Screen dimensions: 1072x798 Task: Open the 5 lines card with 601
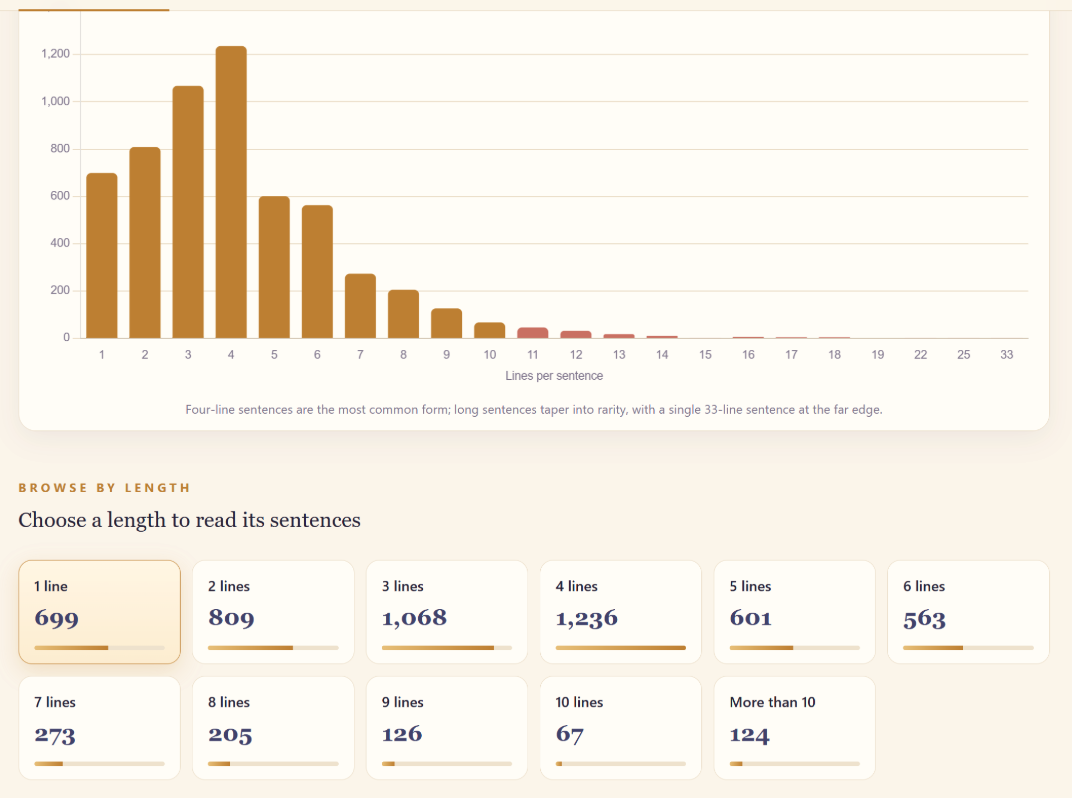click(794, 612)
